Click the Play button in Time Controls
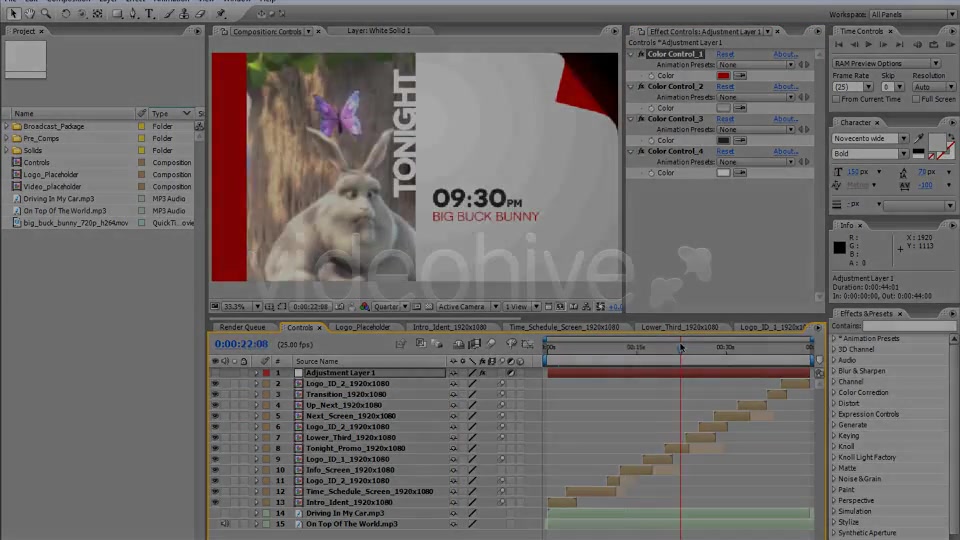 [868, 45]
